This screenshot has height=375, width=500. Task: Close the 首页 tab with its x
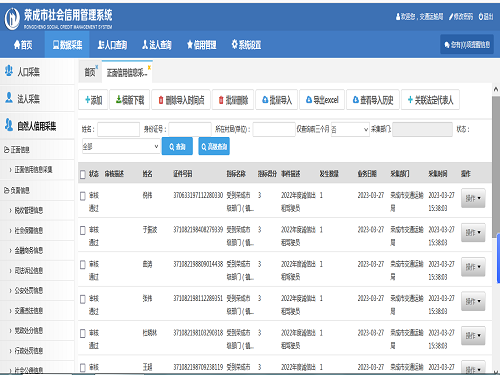97,67
